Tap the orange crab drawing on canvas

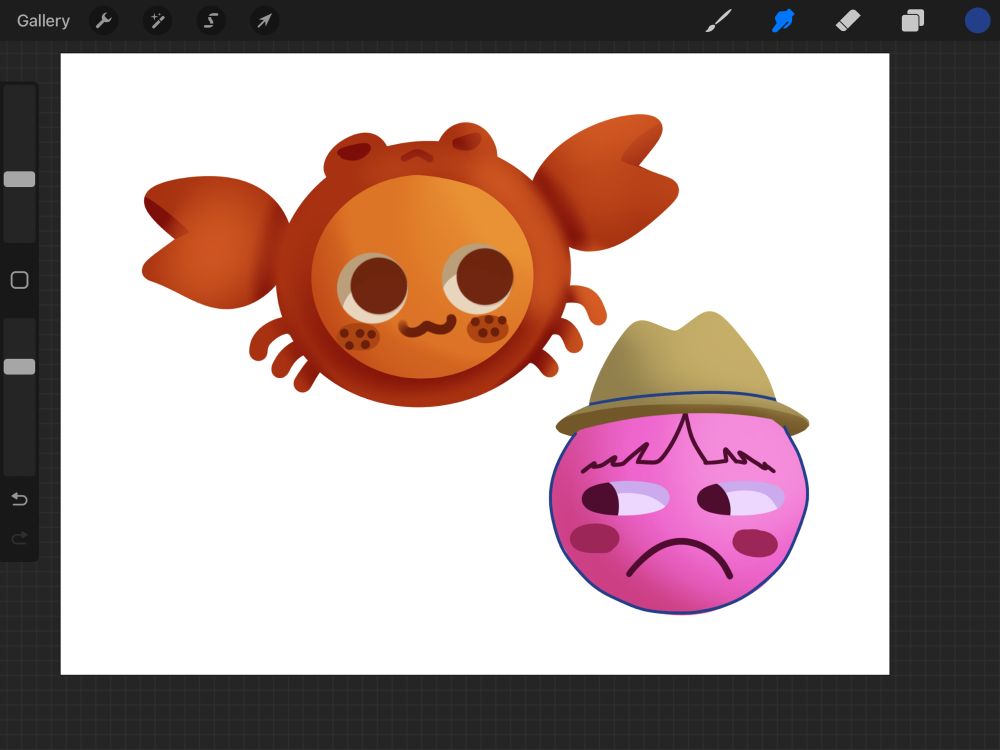(x=411, y=260)
